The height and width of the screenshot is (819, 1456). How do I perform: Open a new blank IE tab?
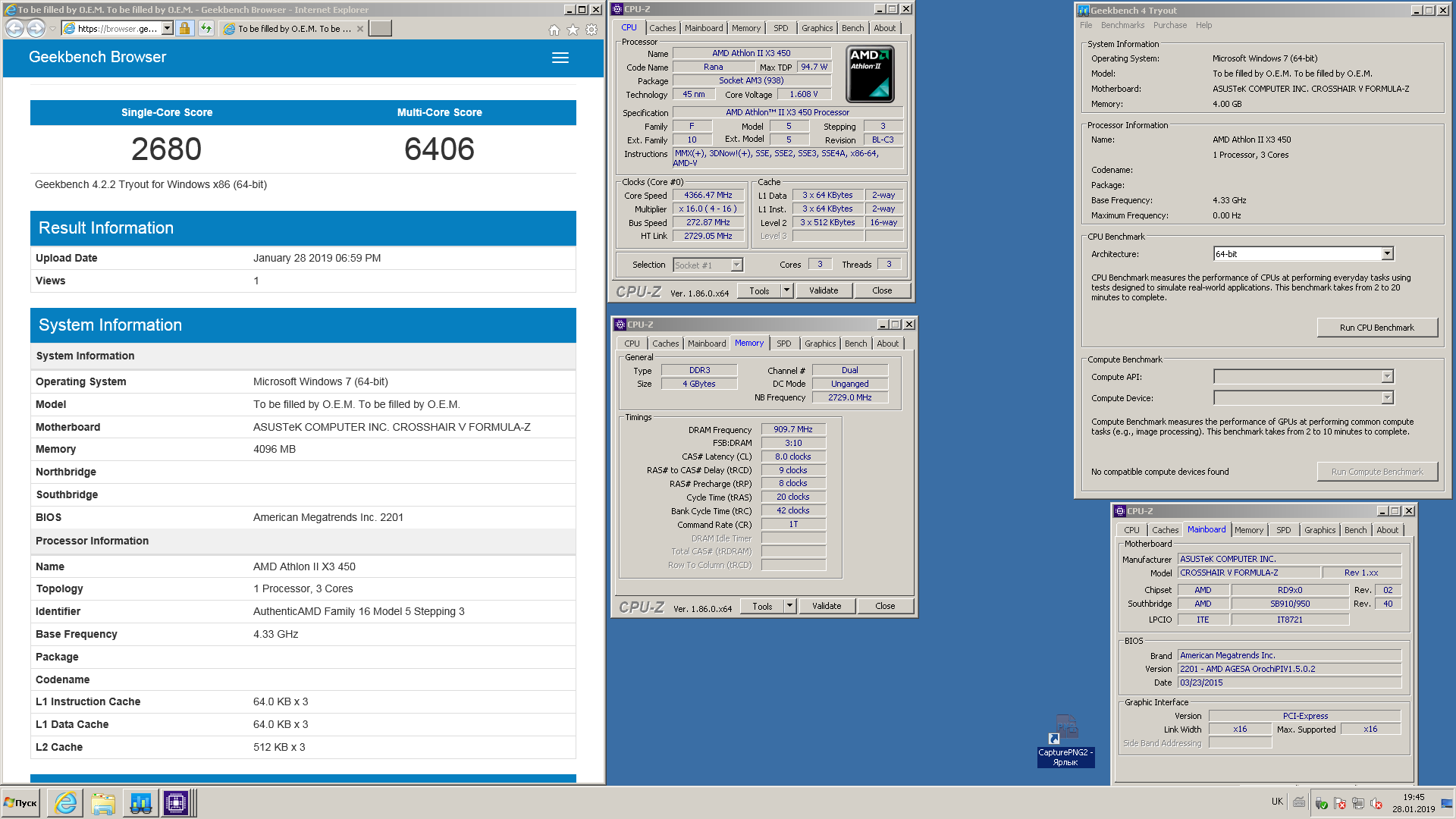pos(380,28)
